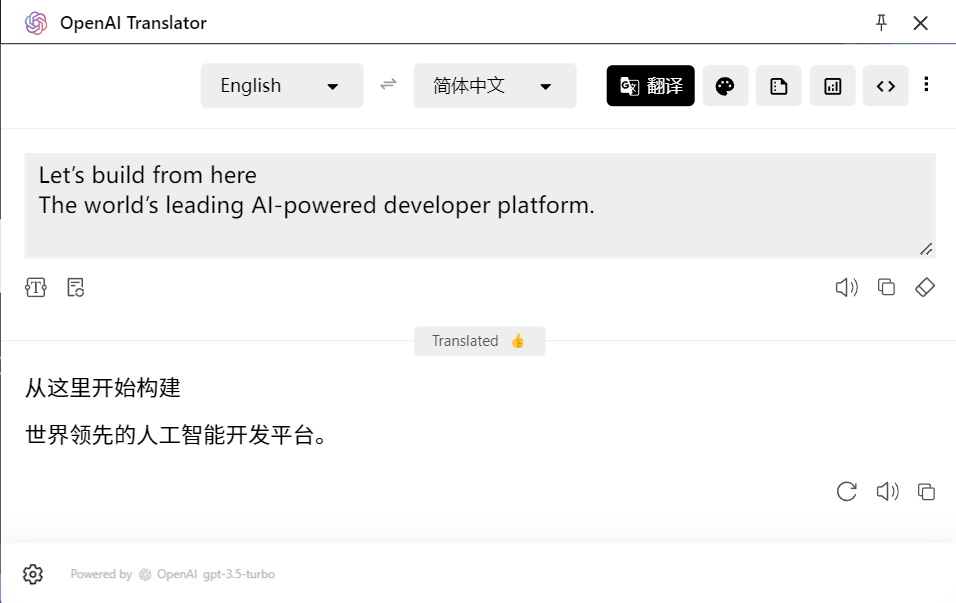
Task: Copy the translated result using copy icon
Action: [x=927, y=491]
